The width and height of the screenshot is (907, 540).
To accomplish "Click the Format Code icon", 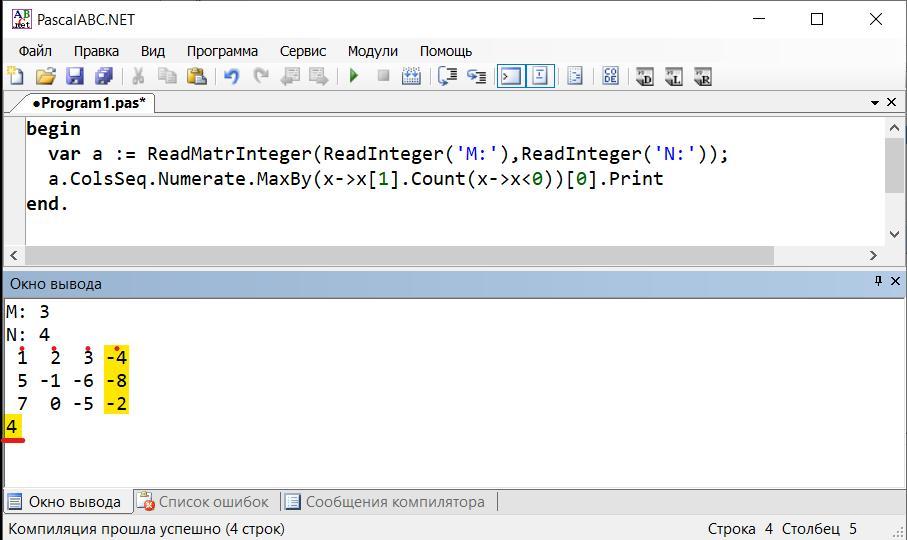I will click(610, 76).
